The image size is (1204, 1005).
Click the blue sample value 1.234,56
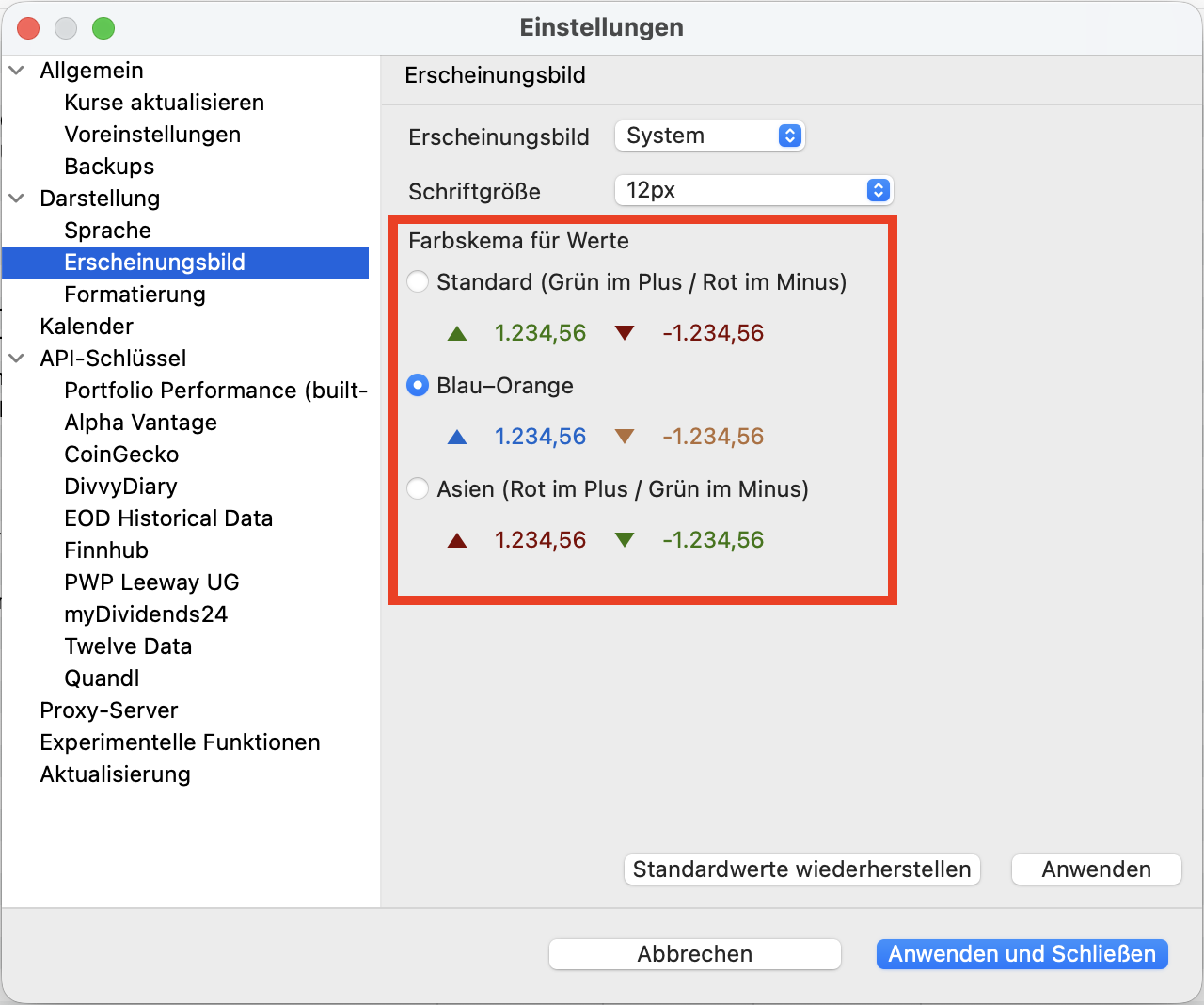(x=540, y=437)
